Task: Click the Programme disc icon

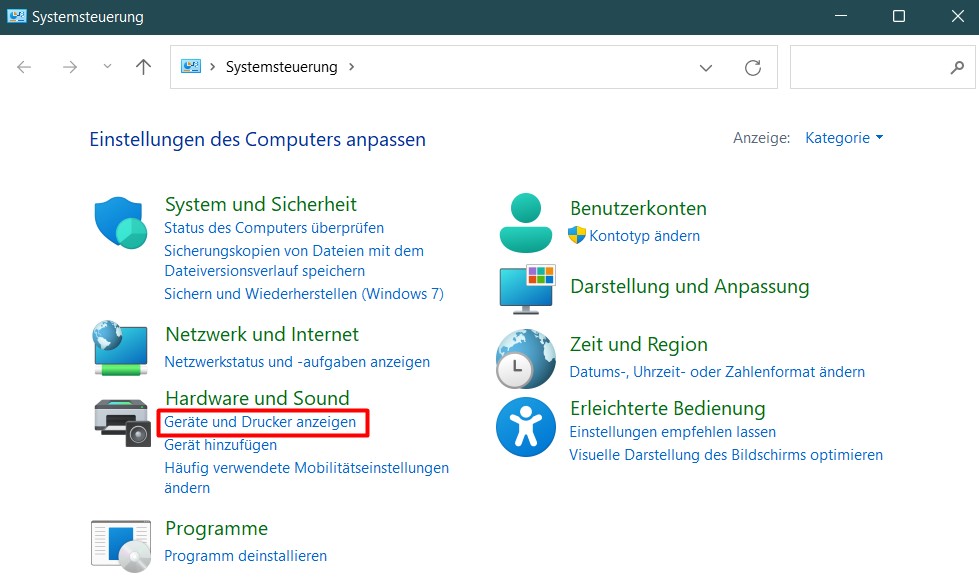Action: 121,546
